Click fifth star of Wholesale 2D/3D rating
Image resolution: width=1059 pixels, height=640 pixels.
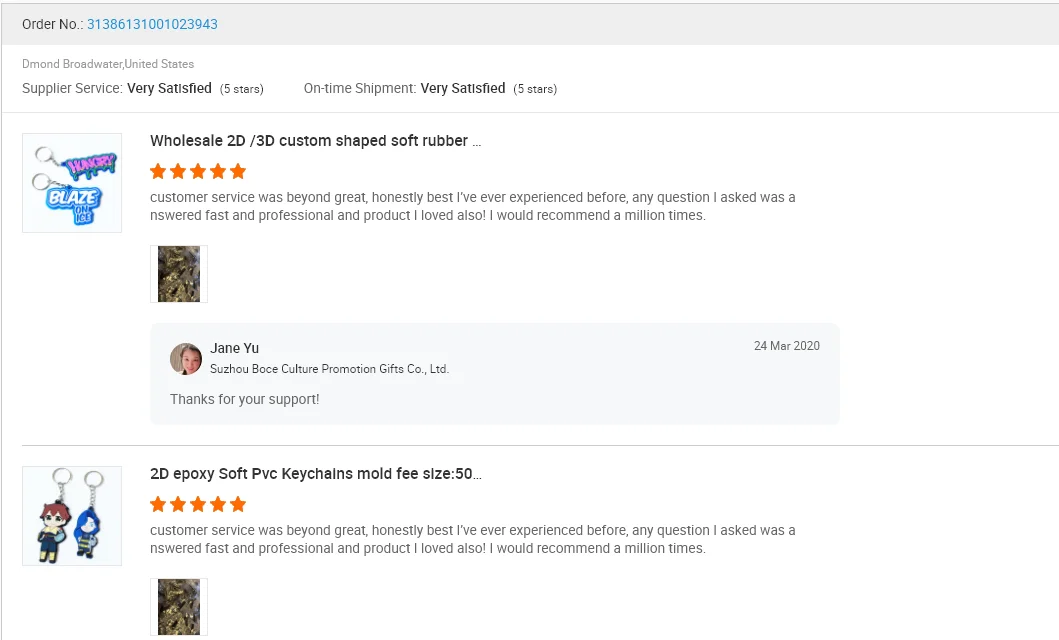[x=238, y=171]
